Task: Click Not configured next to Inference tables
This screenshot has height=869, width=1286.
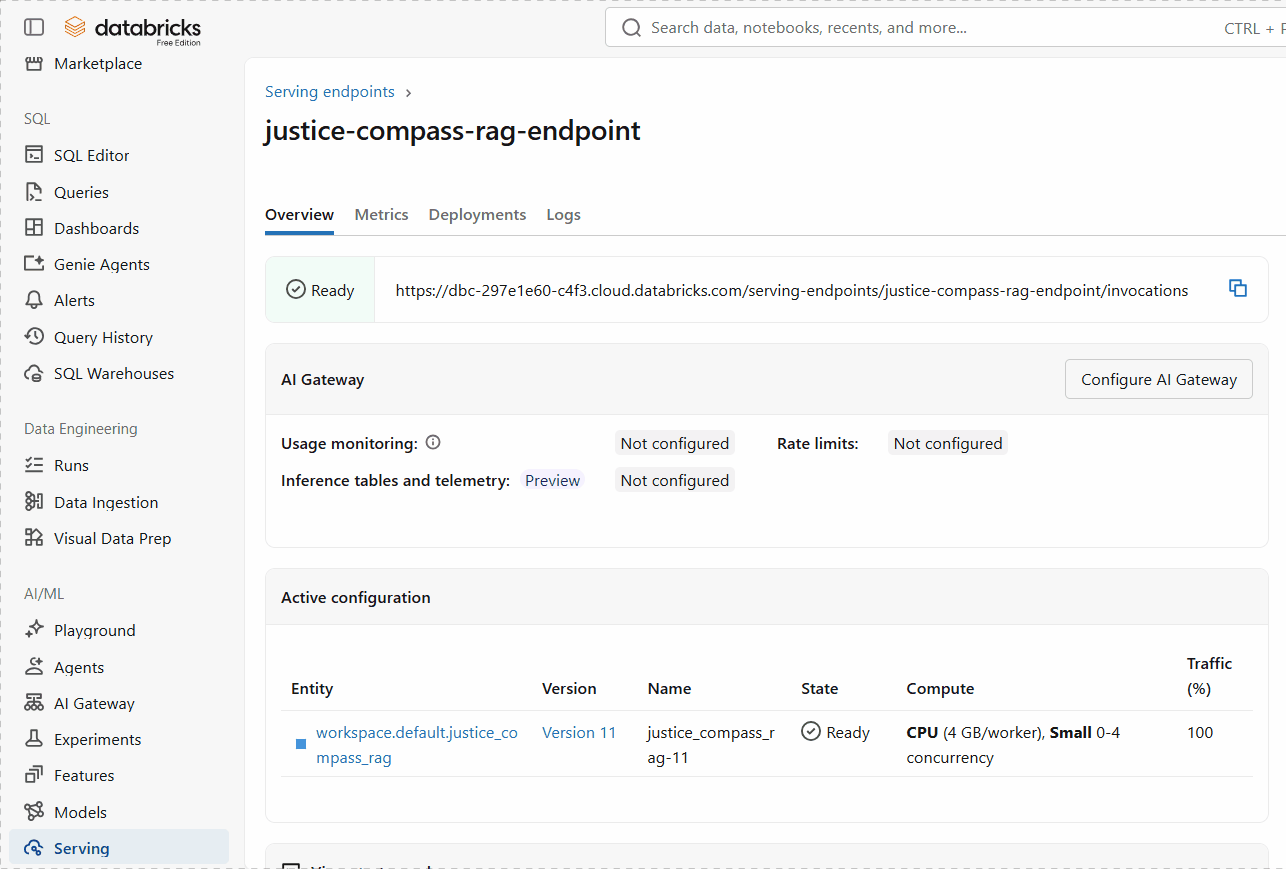Action: click(674, 481)
